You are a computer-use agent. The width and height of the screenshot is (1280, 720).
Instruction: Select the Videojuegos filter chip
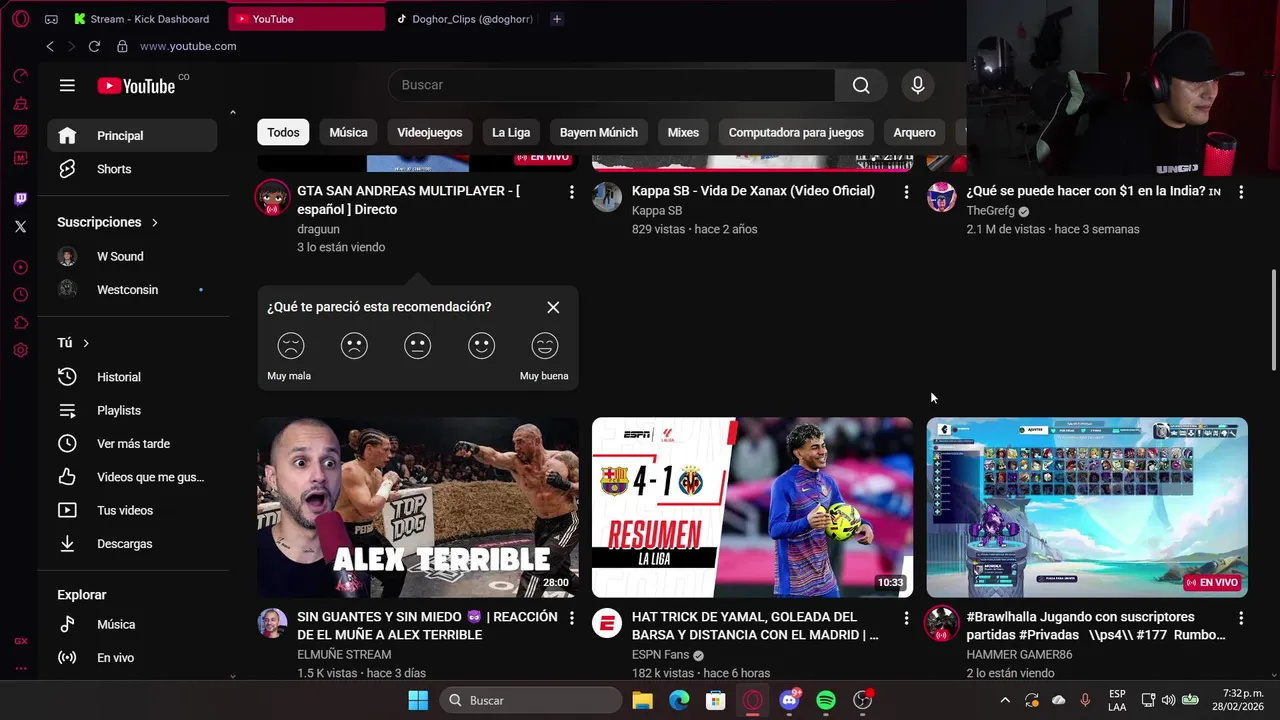coord(430,132)
